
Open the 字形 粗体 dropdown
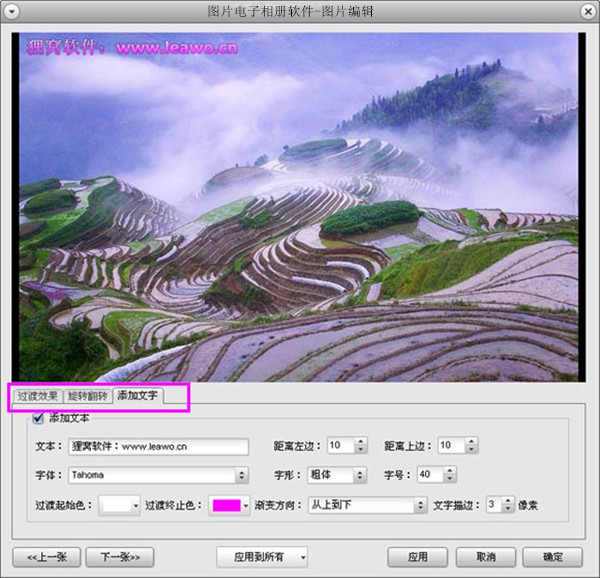pyautogui.click(x=337, y=475)
